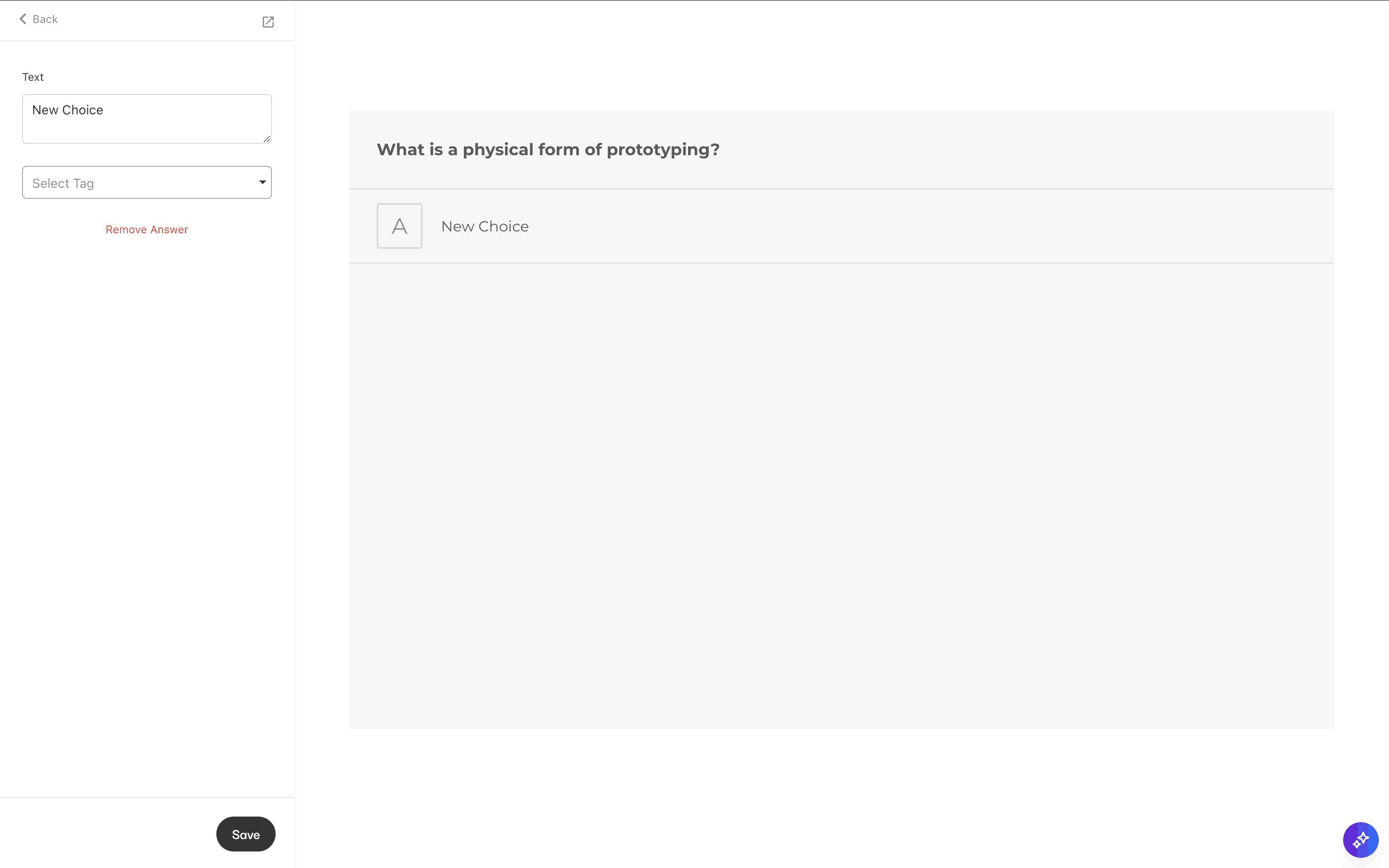Grab the textarea resize corner handle
Screen dimensions: 1389x868
267,139
